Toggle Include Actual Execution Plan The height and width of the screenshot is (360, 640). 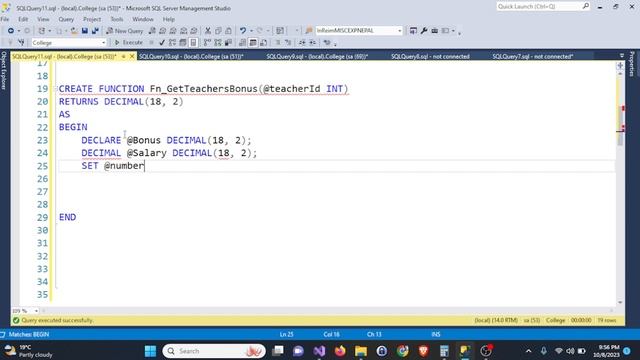pyautogui.click(x=207, y=42)
